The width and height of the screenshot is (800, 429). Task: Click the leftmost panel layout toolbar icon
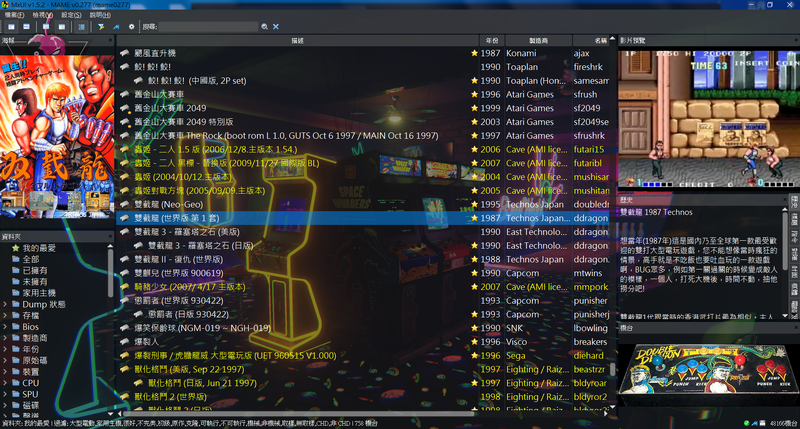pyautogui.click(x=11, y=27)
